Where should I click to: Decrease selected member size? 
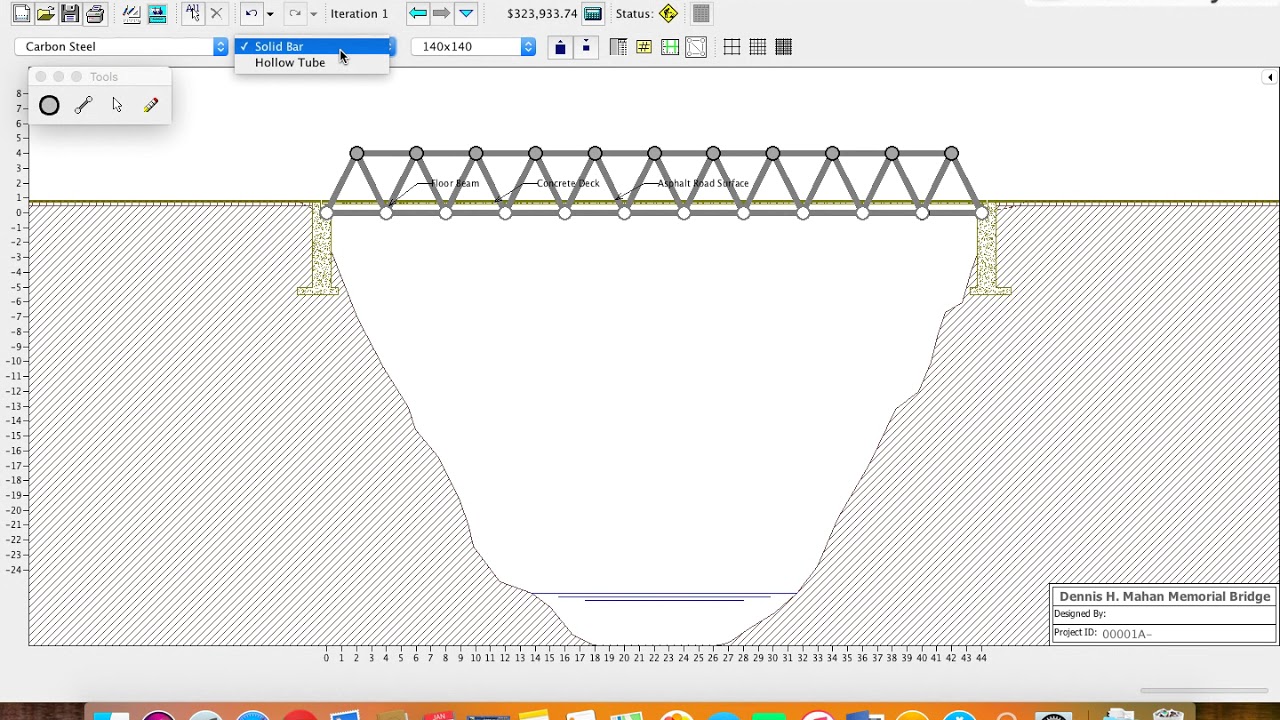pyautogui.click(x=586, y=47)
